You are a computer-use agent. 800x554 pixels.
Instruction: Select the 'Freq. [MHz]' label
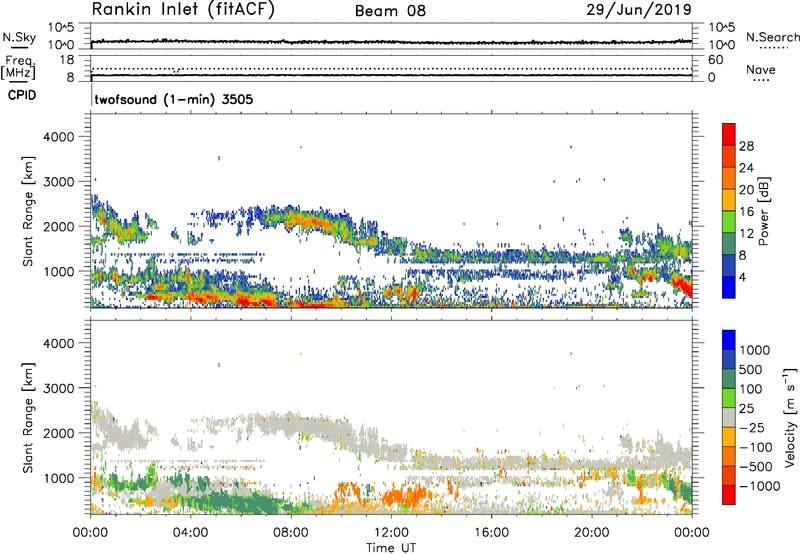tap(19, 67)
